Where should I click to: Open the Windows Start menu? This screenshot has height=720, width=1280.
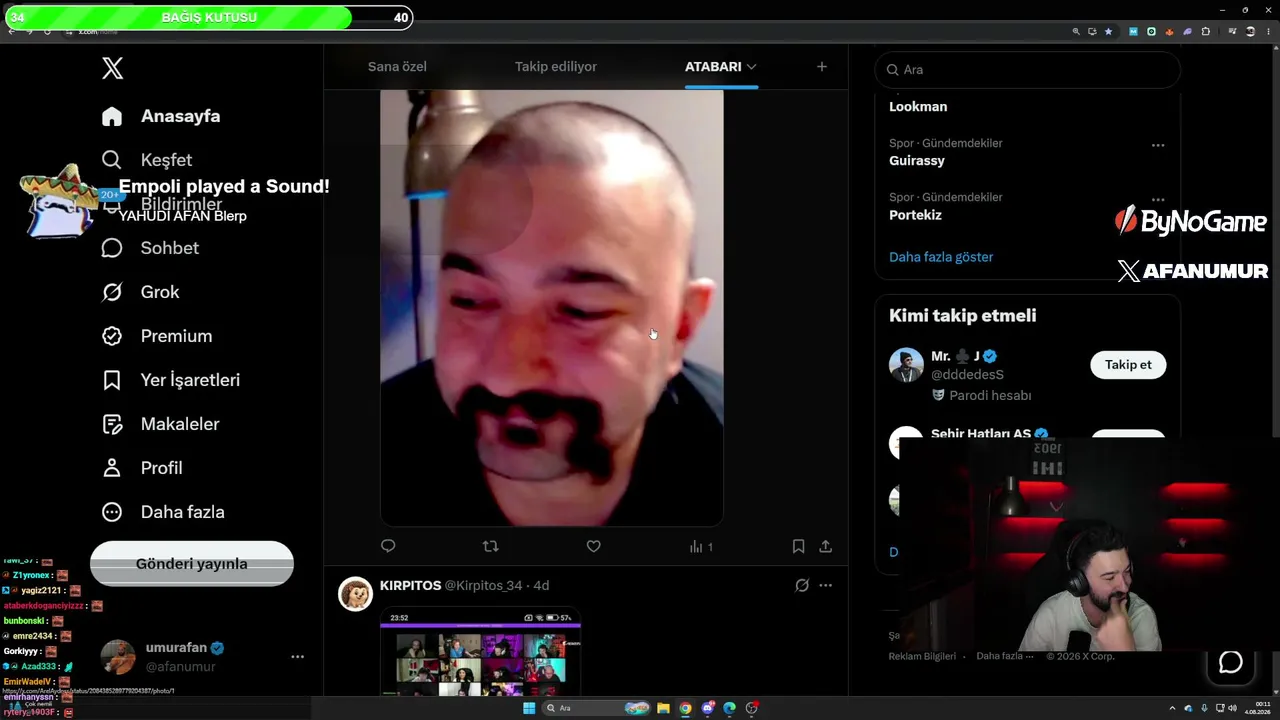(529, 708)
